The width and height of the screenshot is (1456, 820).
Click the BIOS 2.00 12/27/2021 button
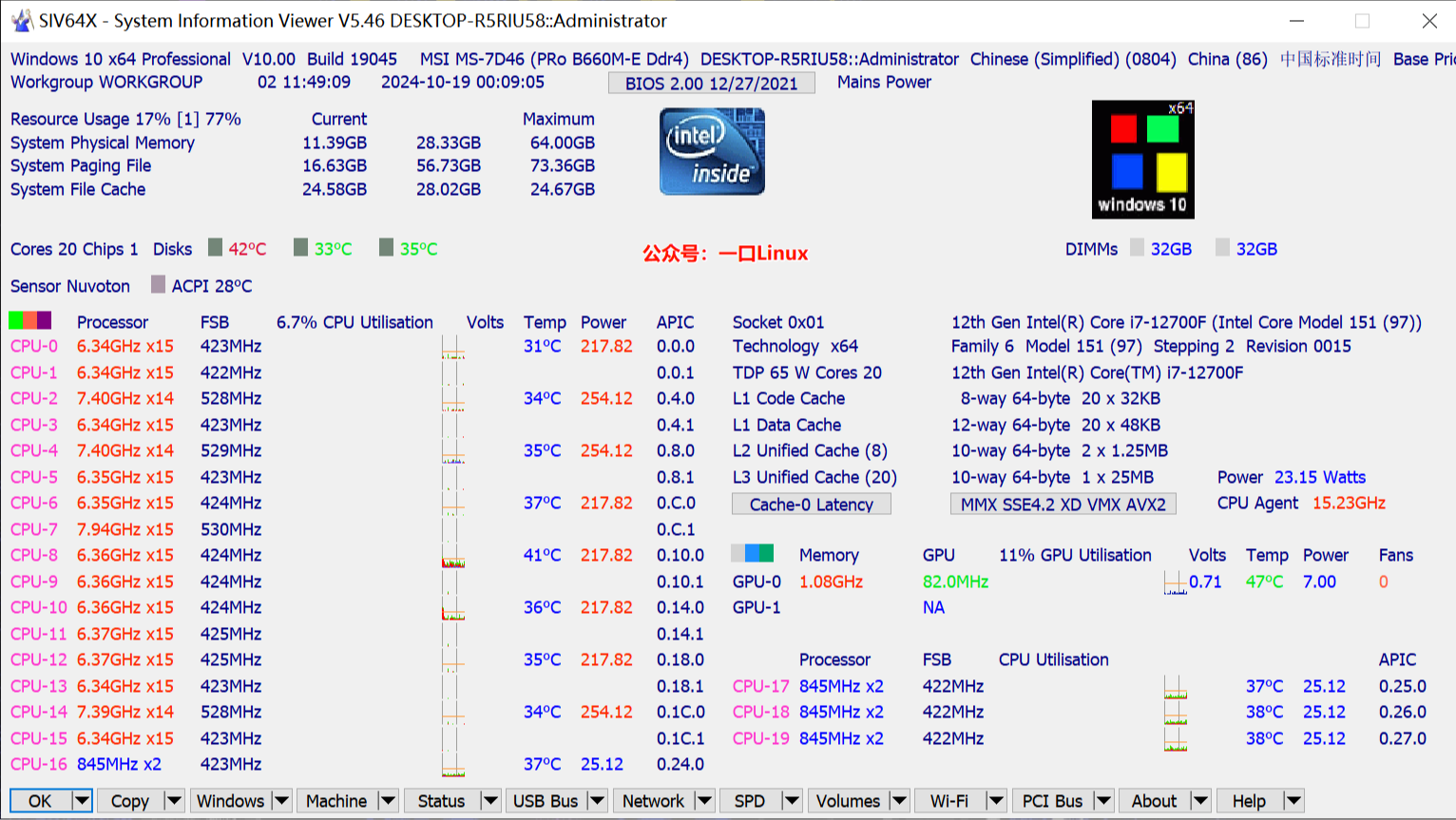(x=711, y=83)
